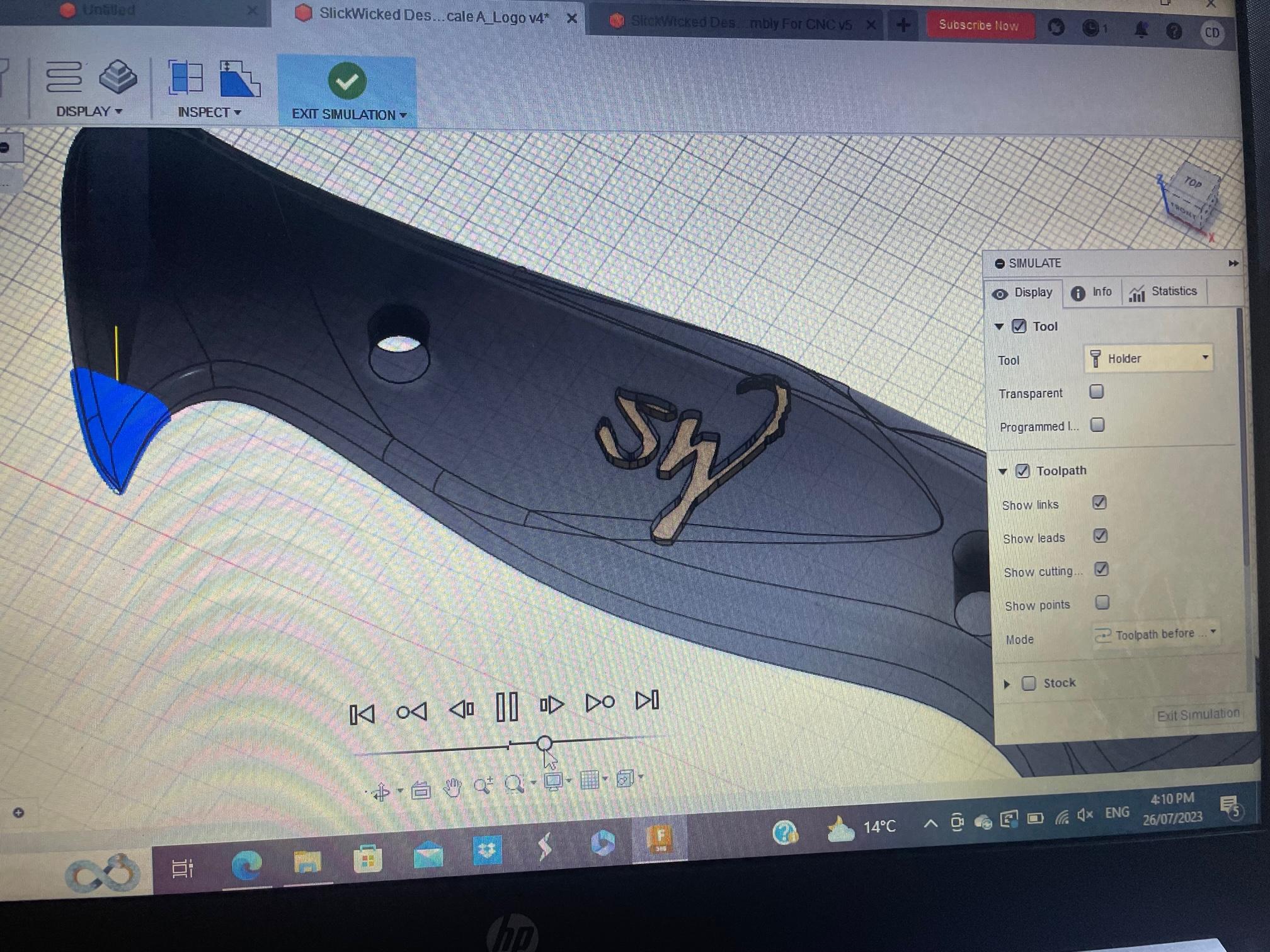
Task: Open notifications bell icon
Action: tap(1141, 30)
